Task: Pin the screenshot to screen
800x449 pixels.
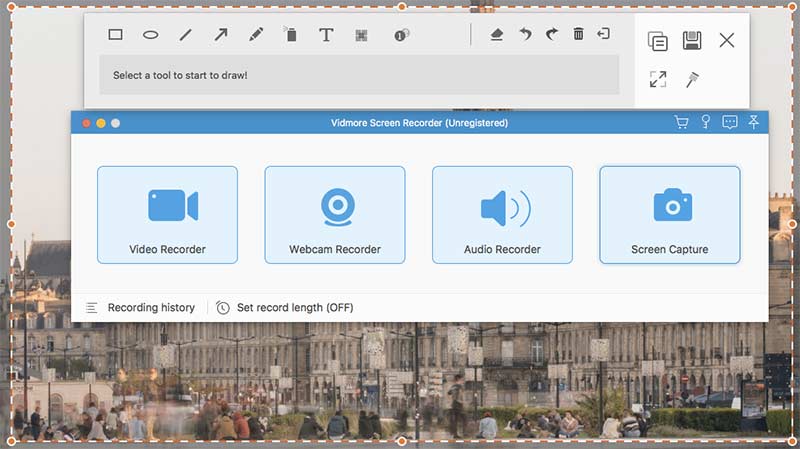Action: pyautogui.click(x=692, y=79)
